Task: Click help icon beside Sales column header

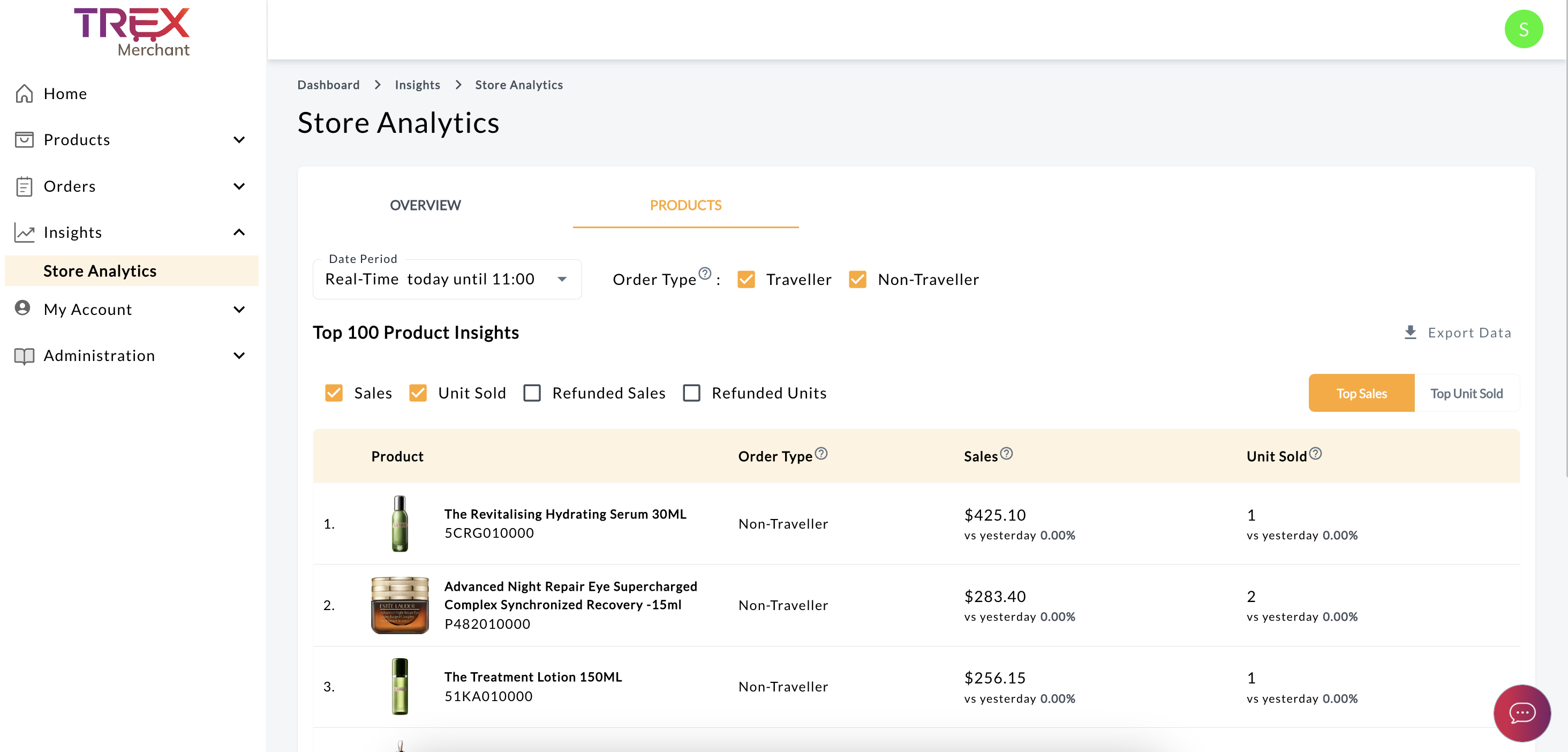Action: (1006, 453)
